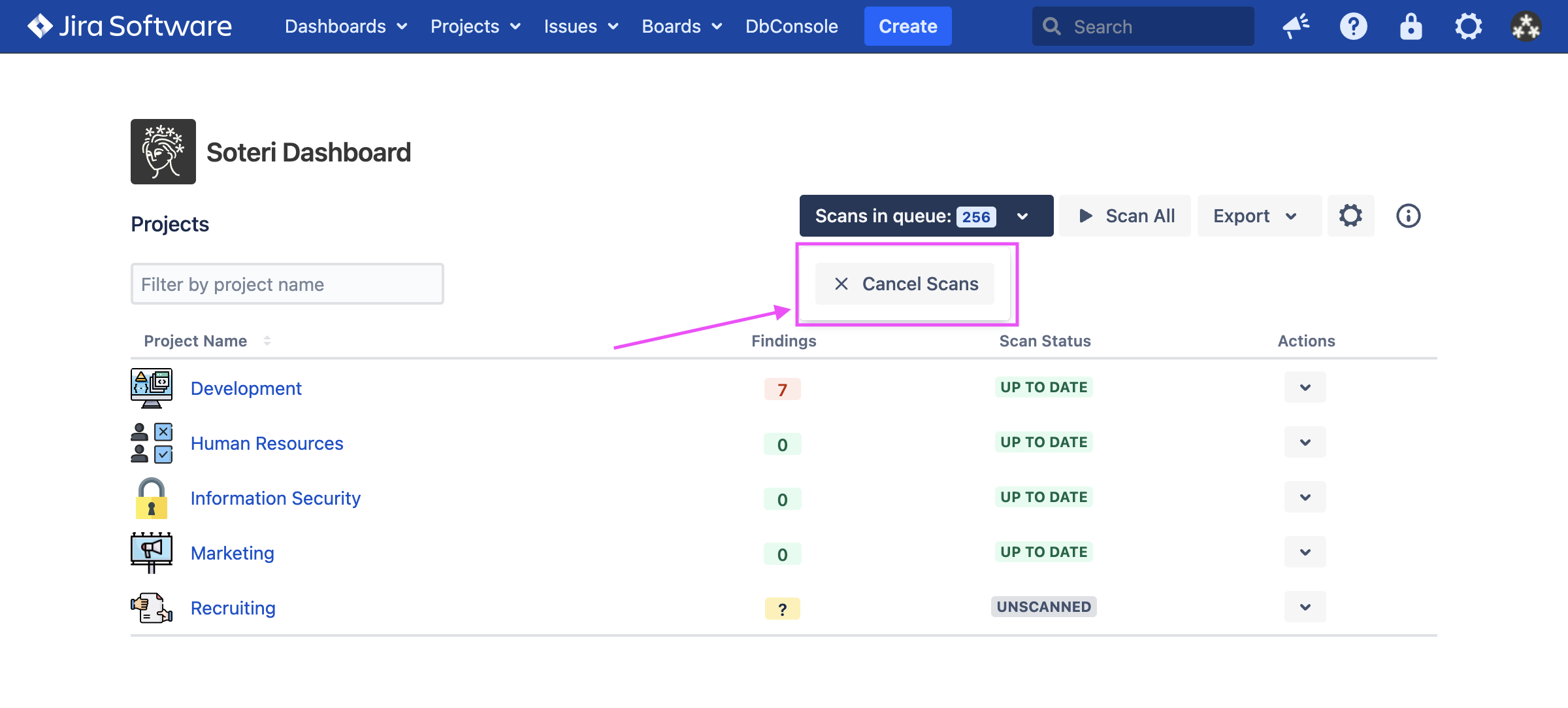Viewport: 1568px width, 708px height.
Task: Expand the Scans in queue dropdown
Action: [926, 216]
